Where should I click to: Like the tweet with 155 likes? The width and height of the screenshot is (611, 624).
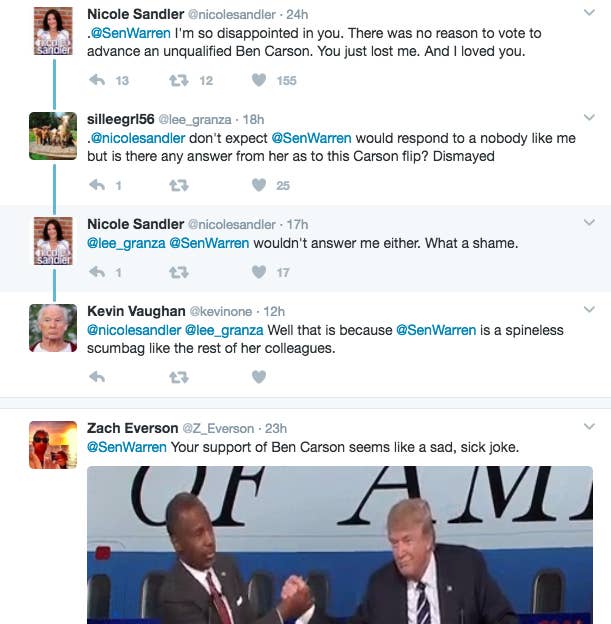point(259,80)
